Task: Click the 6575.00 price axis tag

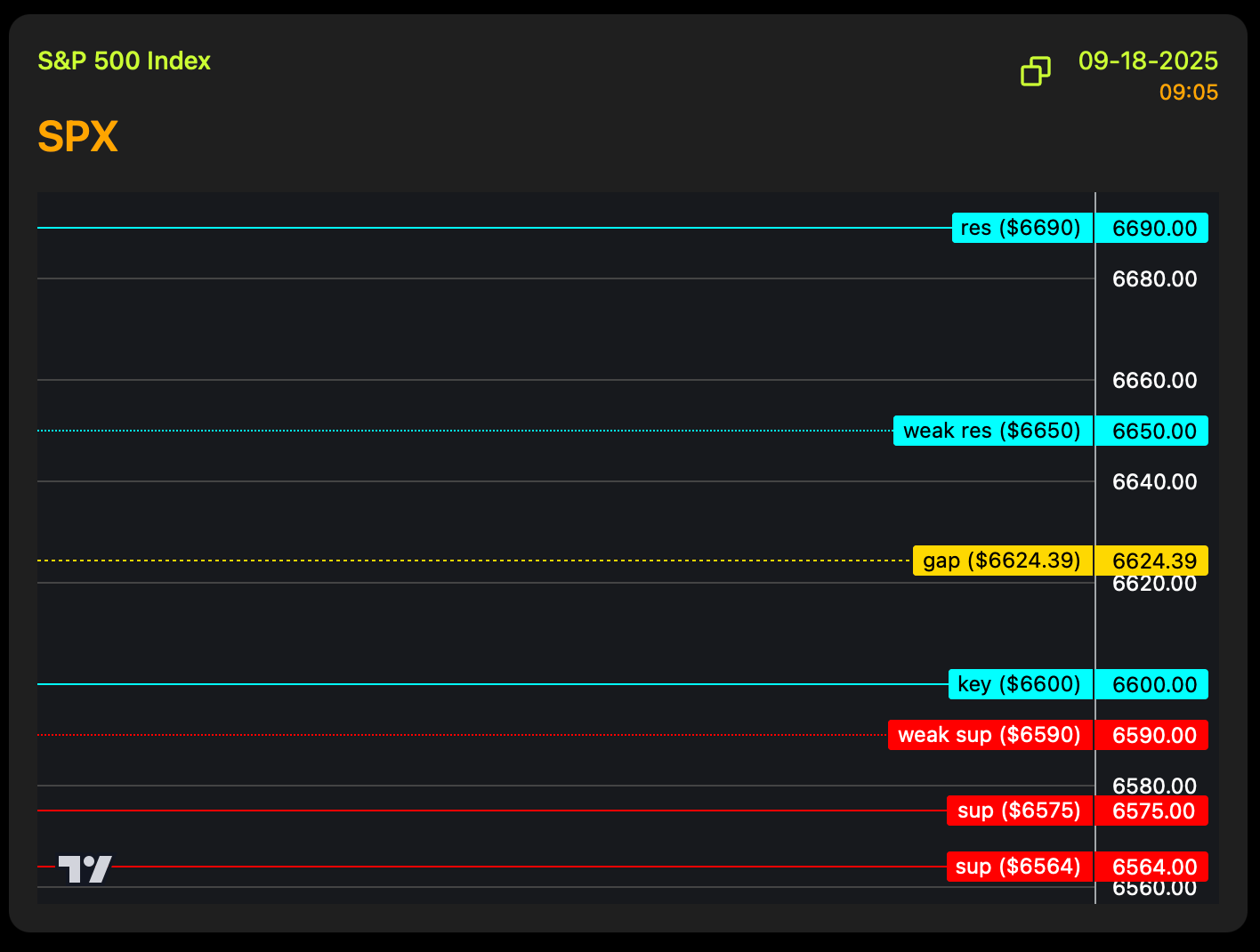Action: pyautogui.click(x=1152, y=811)
